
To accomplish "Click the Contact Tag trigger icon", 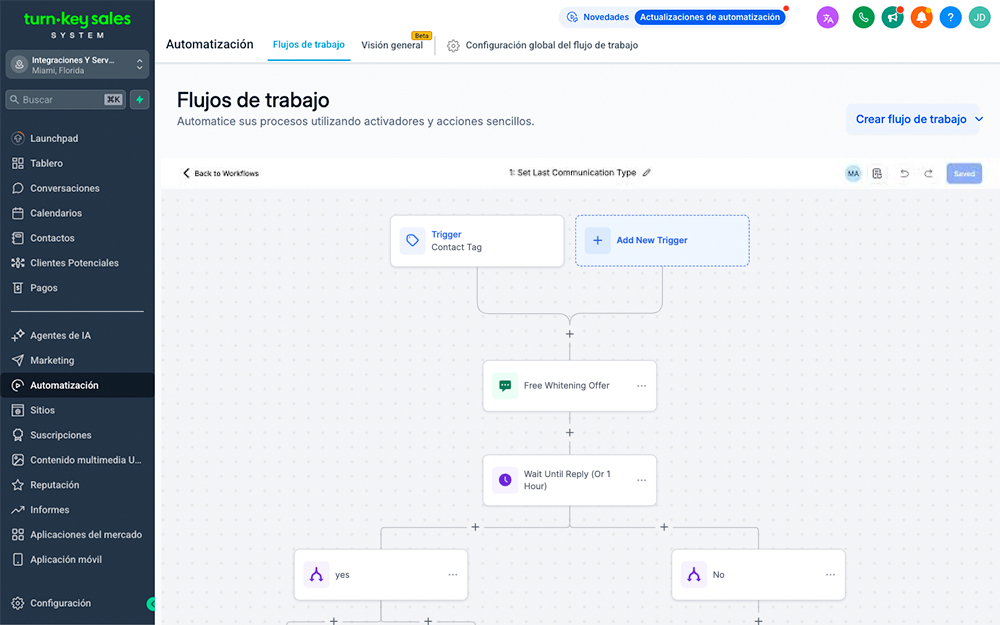I will 413,240.
